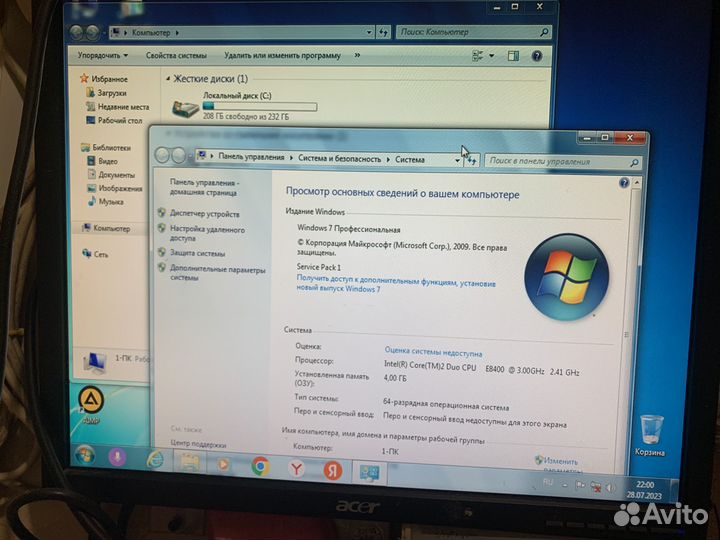Click forward arrow in System window

point(178,156)
